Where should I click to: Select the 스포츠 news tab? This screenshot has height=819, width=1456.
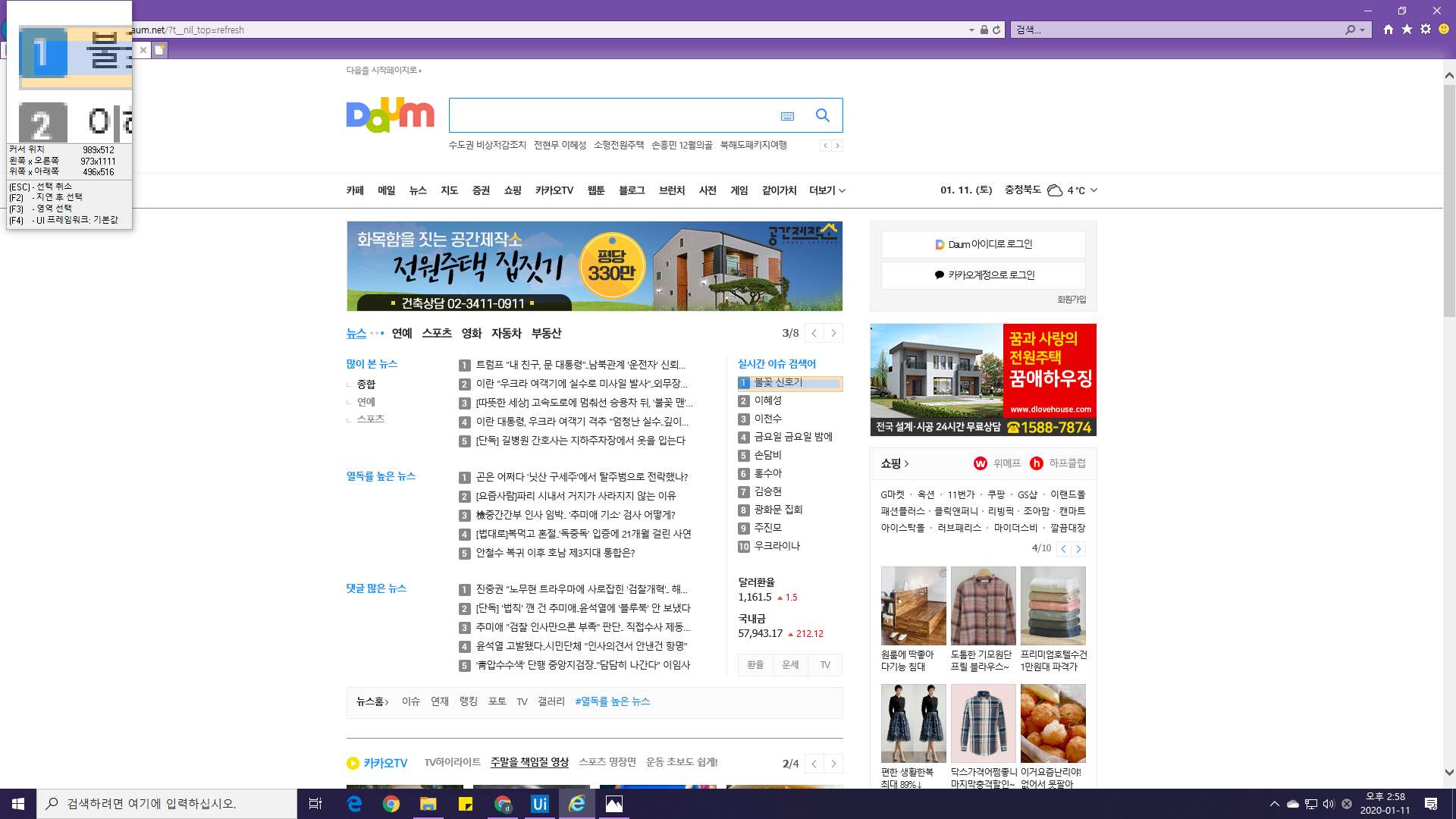point(437,333)
